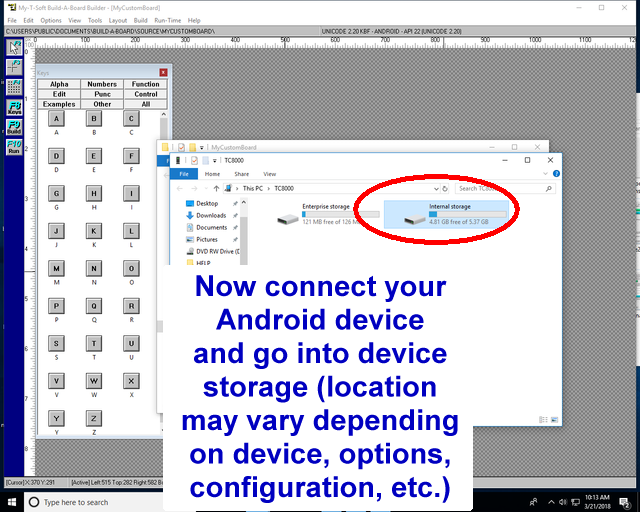640x512 pixels.
Task: Click the F9 Build toolbar button
Action: [x=15, y=127]
